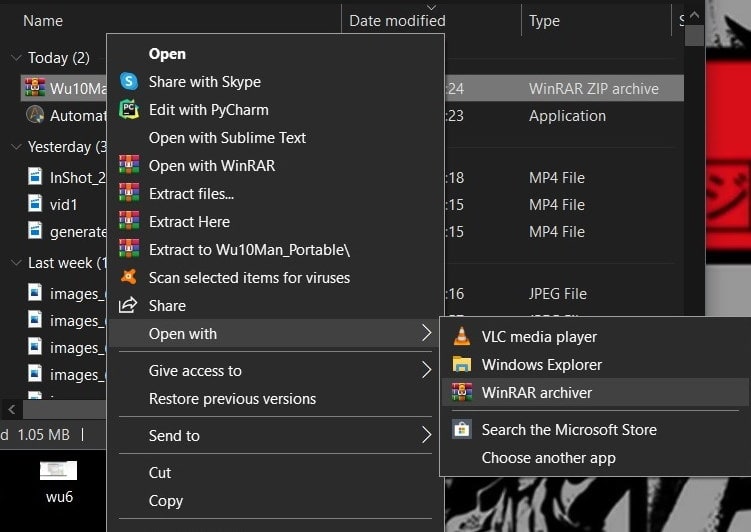Viewport: 751px width, 532px height.
Task: Click the WinRAR ZIP archive type cell
Action: 594,89
